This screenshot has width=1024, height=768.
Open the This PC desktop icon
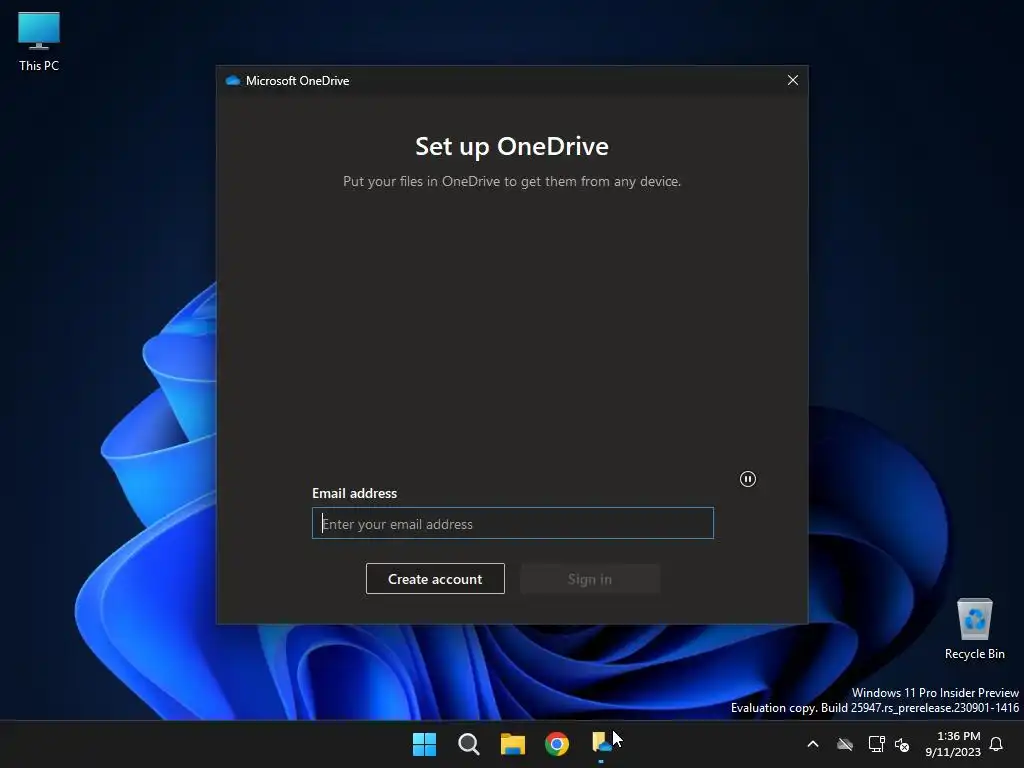(x=39, y=42)
